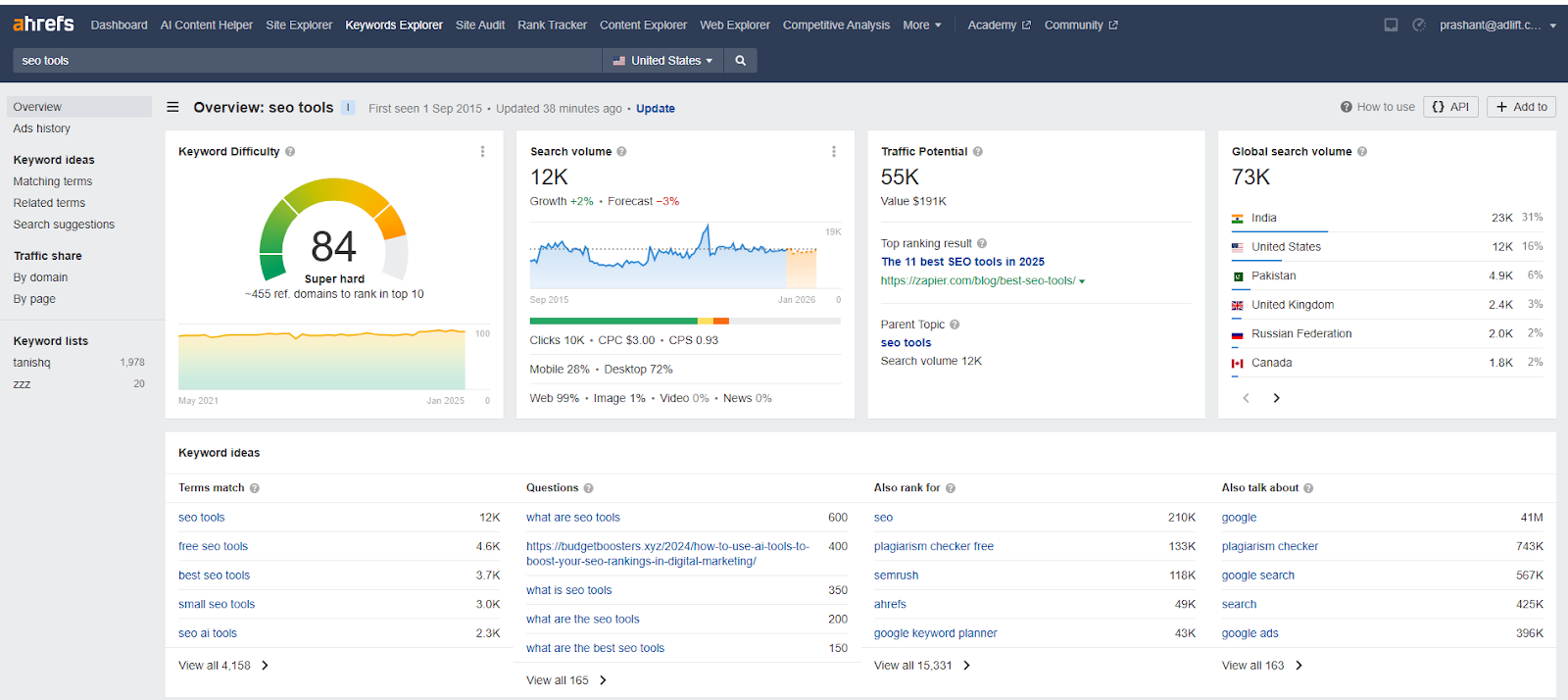
Task: Click help icon next to Questions
Action: 589,488
